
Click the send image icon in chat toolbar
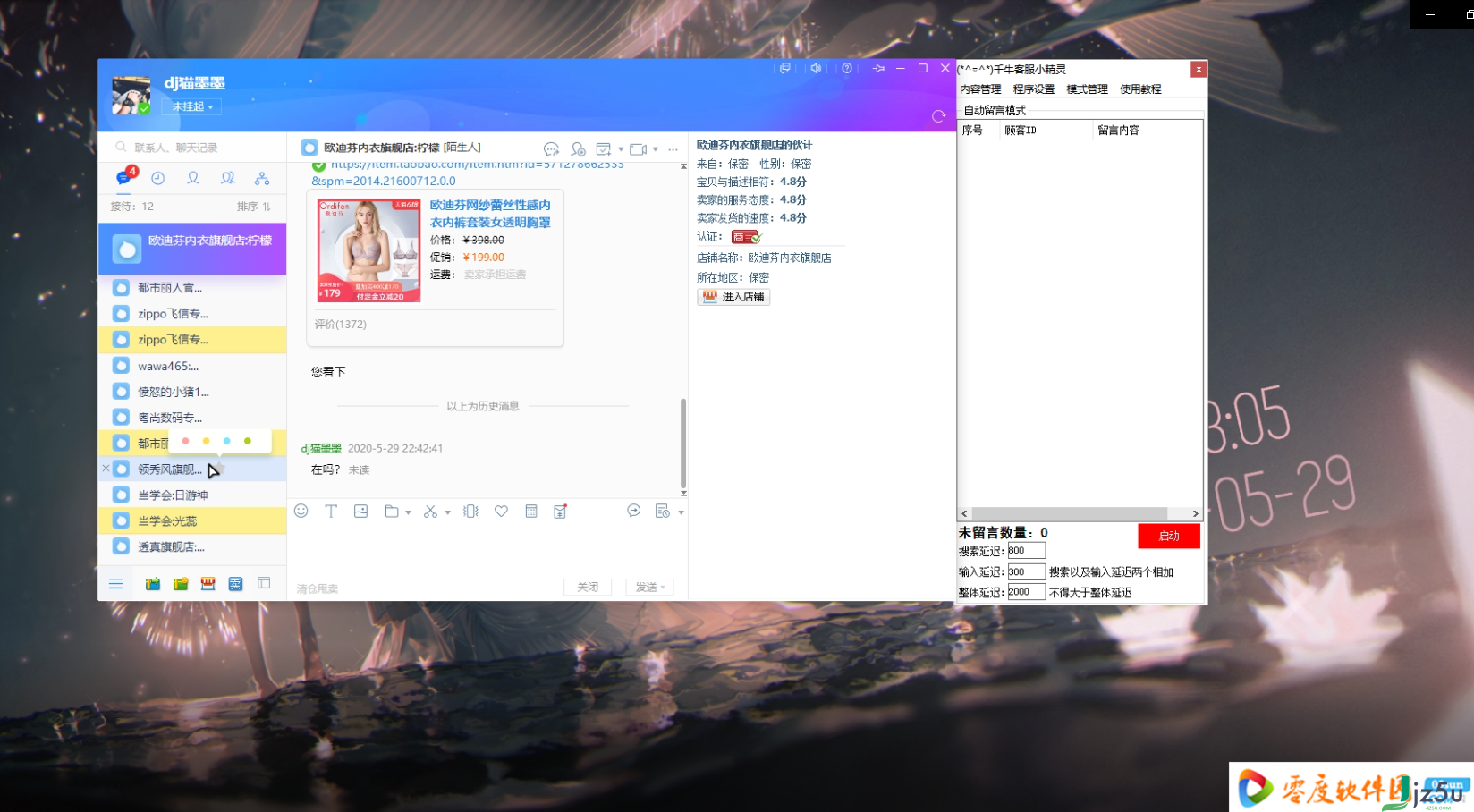(x=360, y=511)
